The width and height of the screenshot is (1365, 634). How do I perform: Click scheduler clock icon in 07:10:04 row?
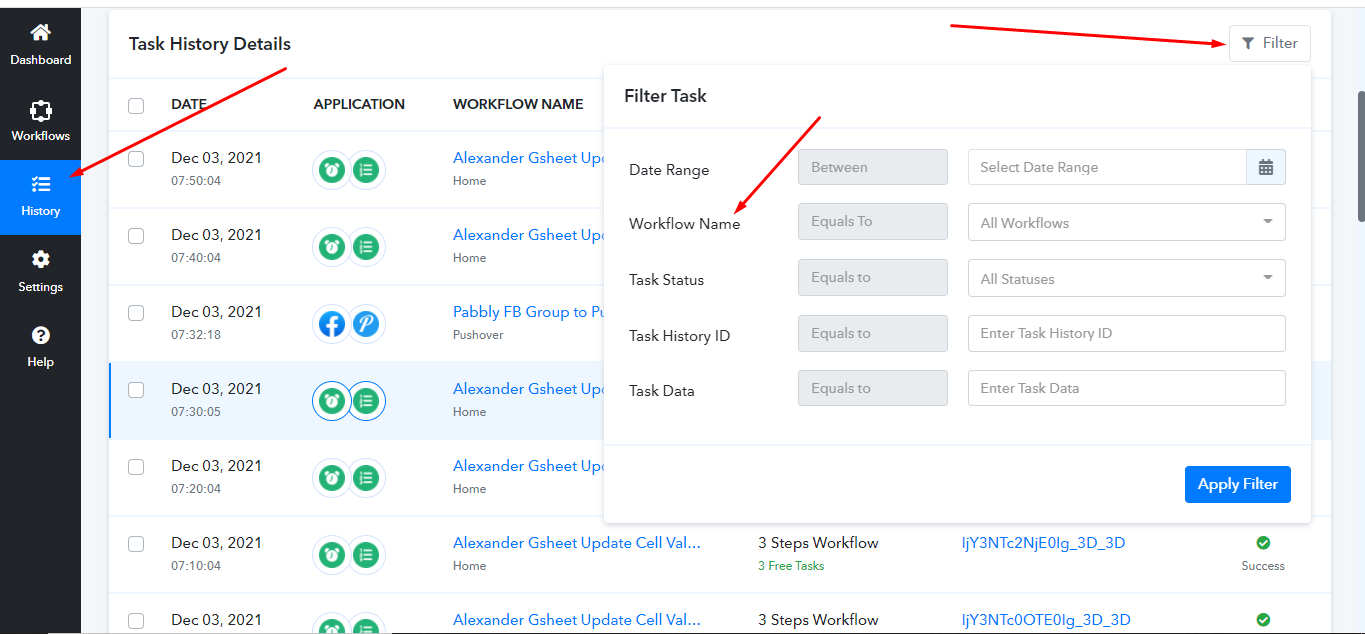pyautogui.click(x=332, y=555)
